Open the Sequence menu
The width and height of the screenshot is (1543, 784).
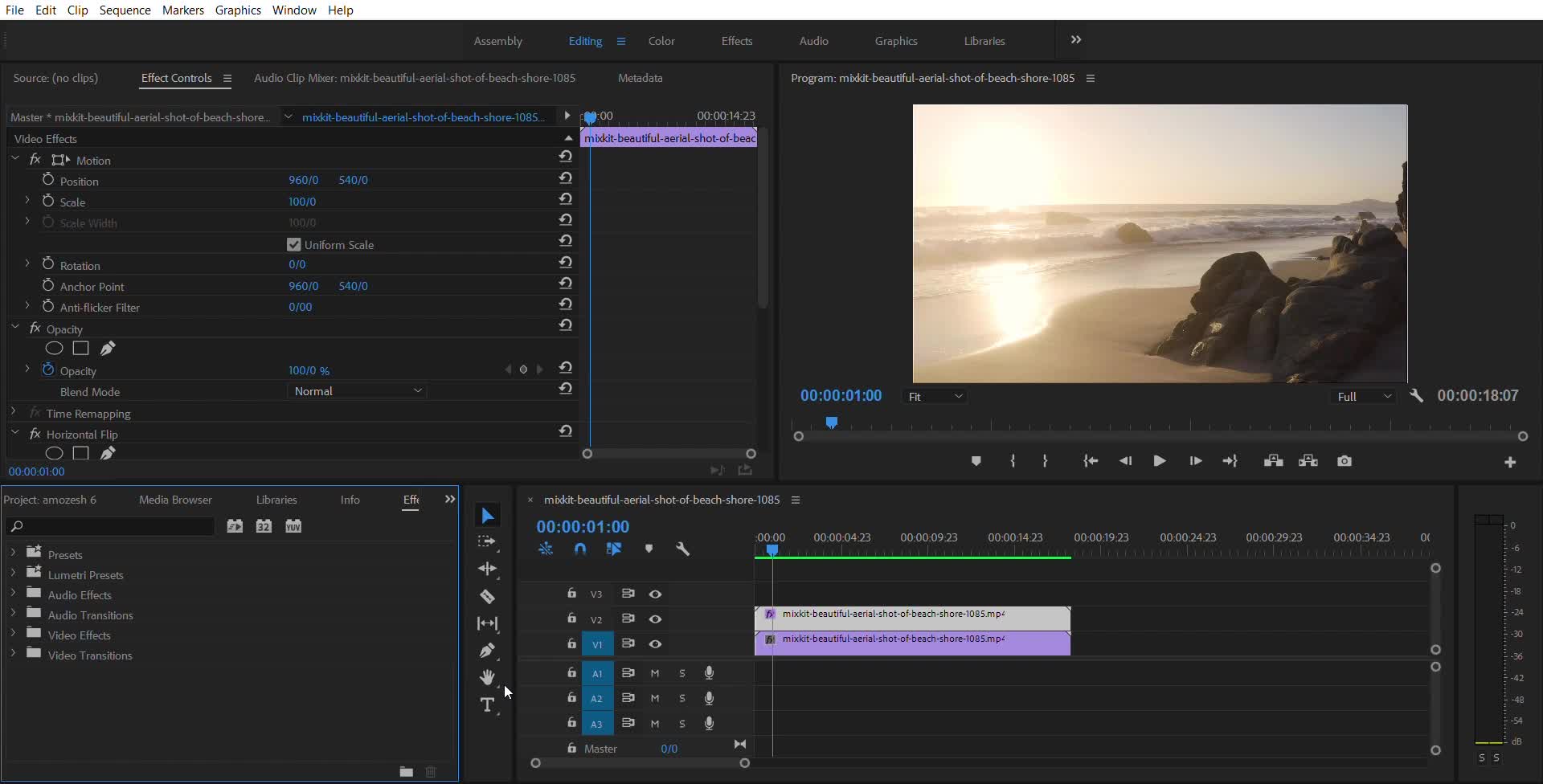125,10
